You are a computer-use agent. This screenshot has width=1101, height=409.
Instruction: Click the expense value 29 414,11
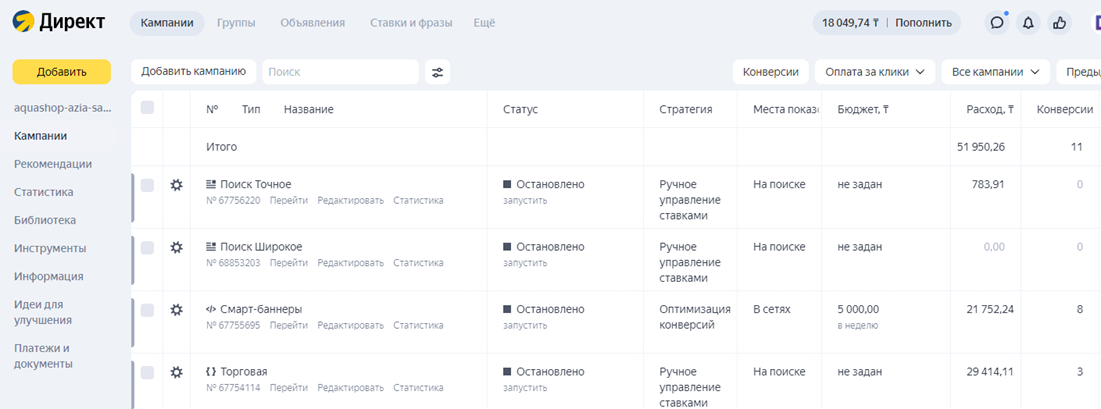(x=989, y=372)
